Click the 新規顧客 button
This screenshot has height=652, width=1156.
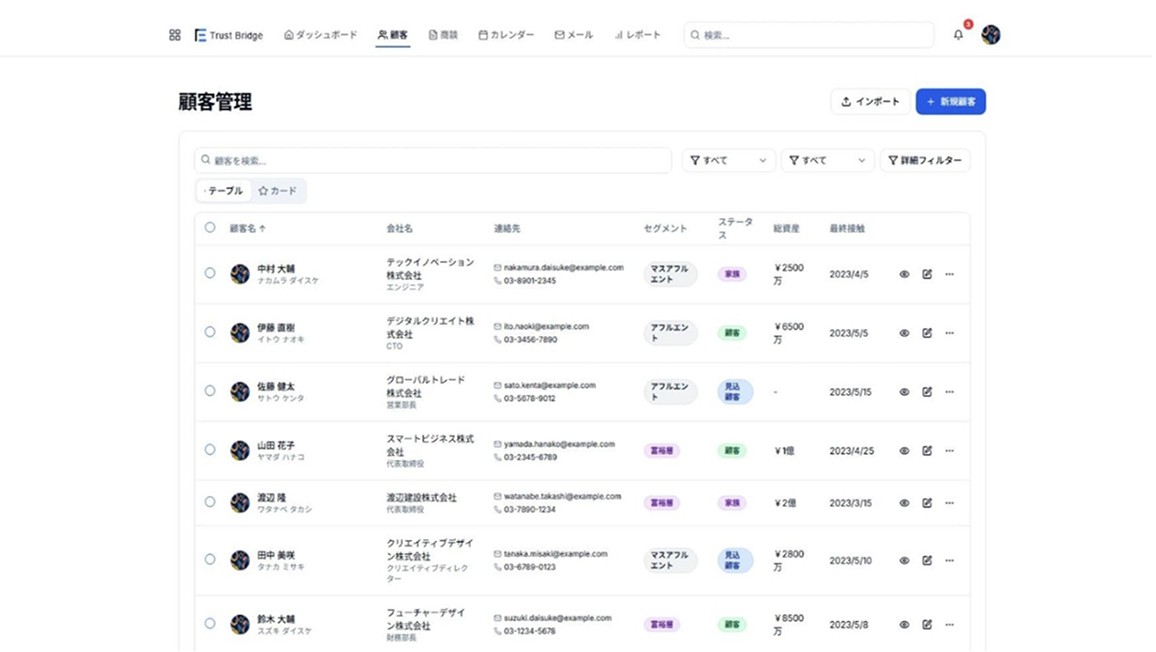(x=950, y=102)
